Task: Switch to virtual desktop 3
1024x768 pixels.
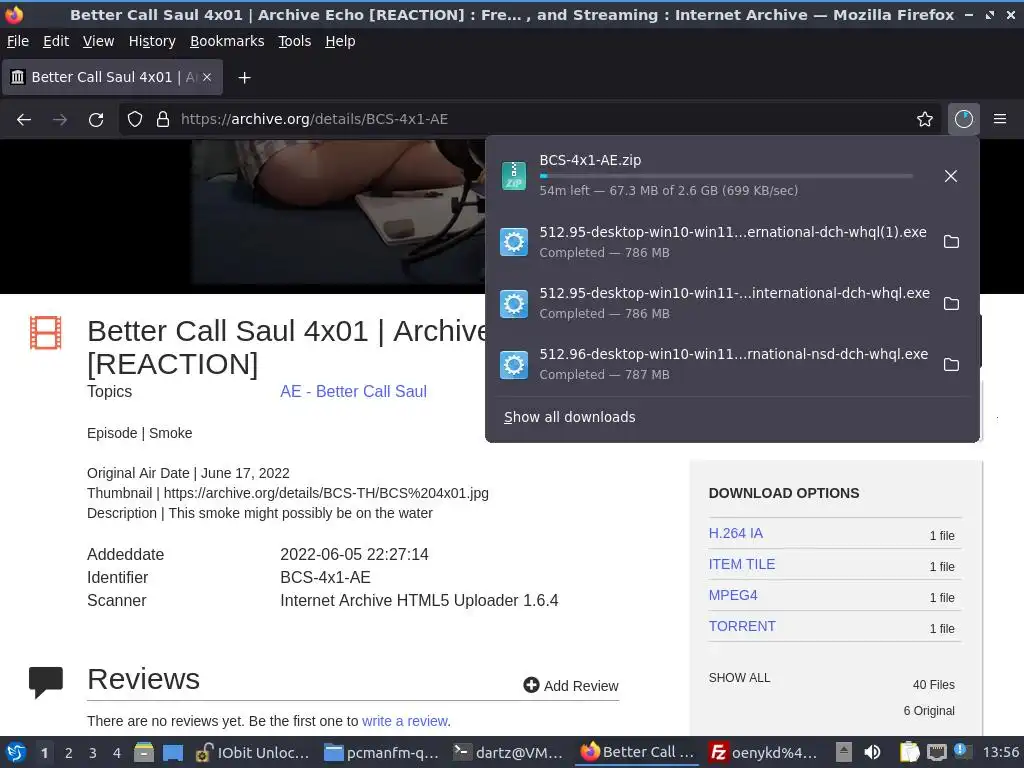Action: pyautogui.click(x=93, y=753)
